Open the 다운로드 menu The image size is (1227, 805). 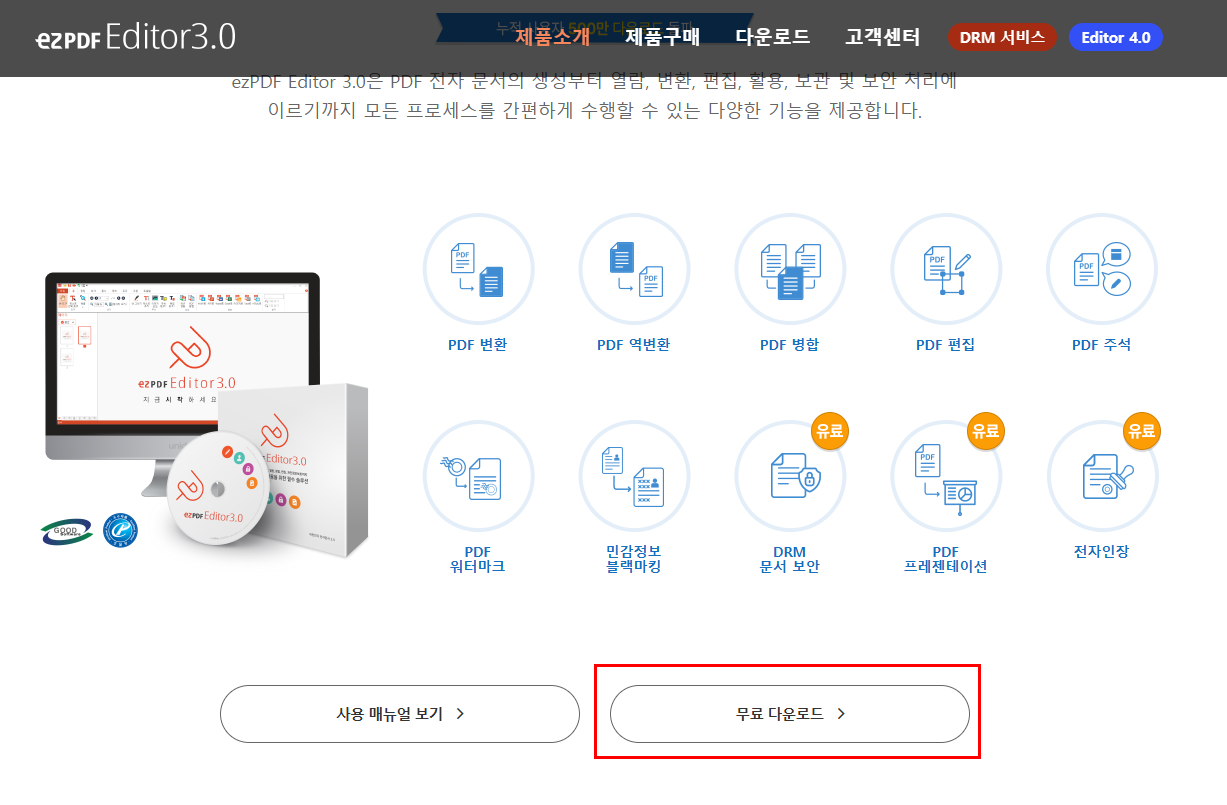coord(772,38)
